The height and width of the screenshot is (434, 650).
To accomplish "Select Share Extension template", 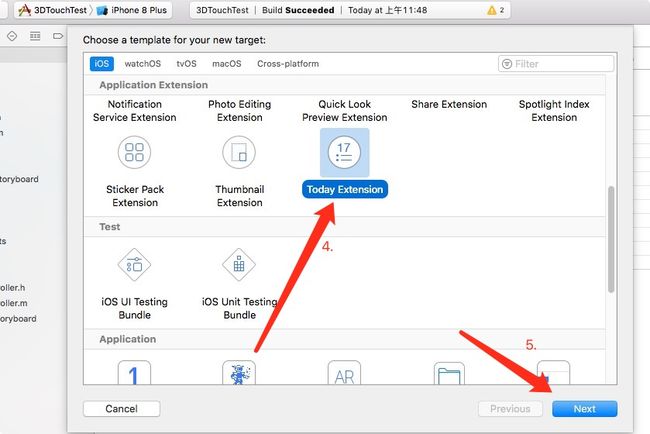I will click(449, 104).
